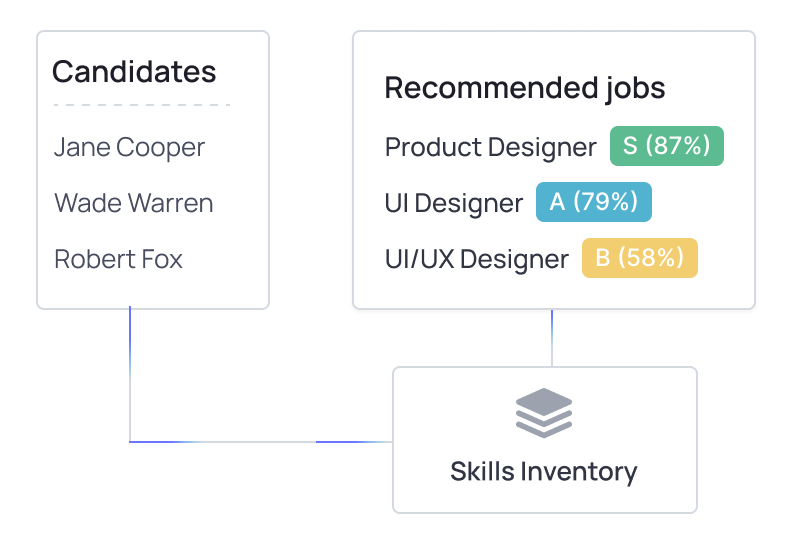Screen dimensions: 810x544
Task: Click the Recommended jobs heading
Action: coord(524,88)
